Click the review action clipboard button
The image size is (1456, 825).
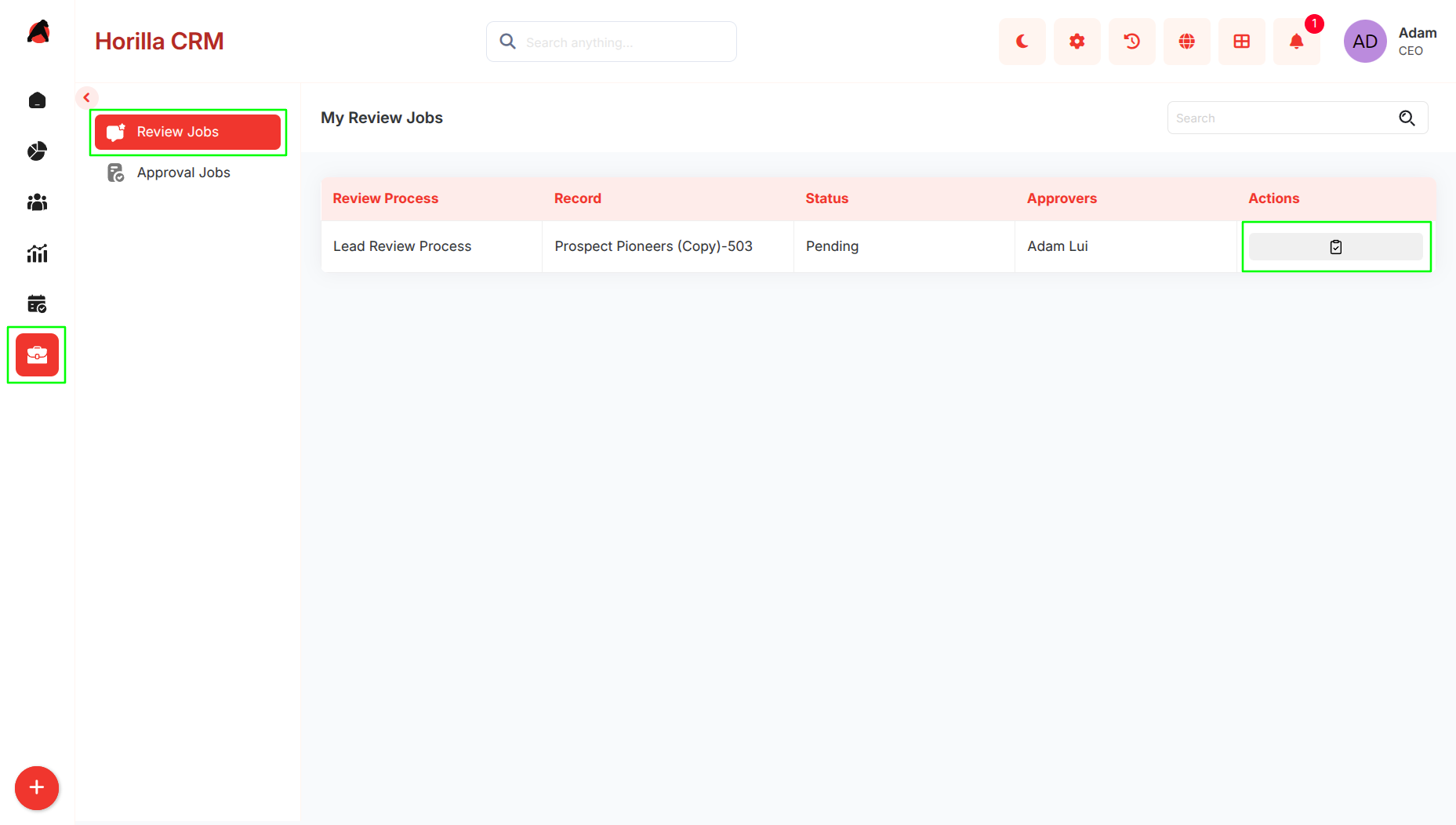pyautogui.click(x=1335, y=247)
